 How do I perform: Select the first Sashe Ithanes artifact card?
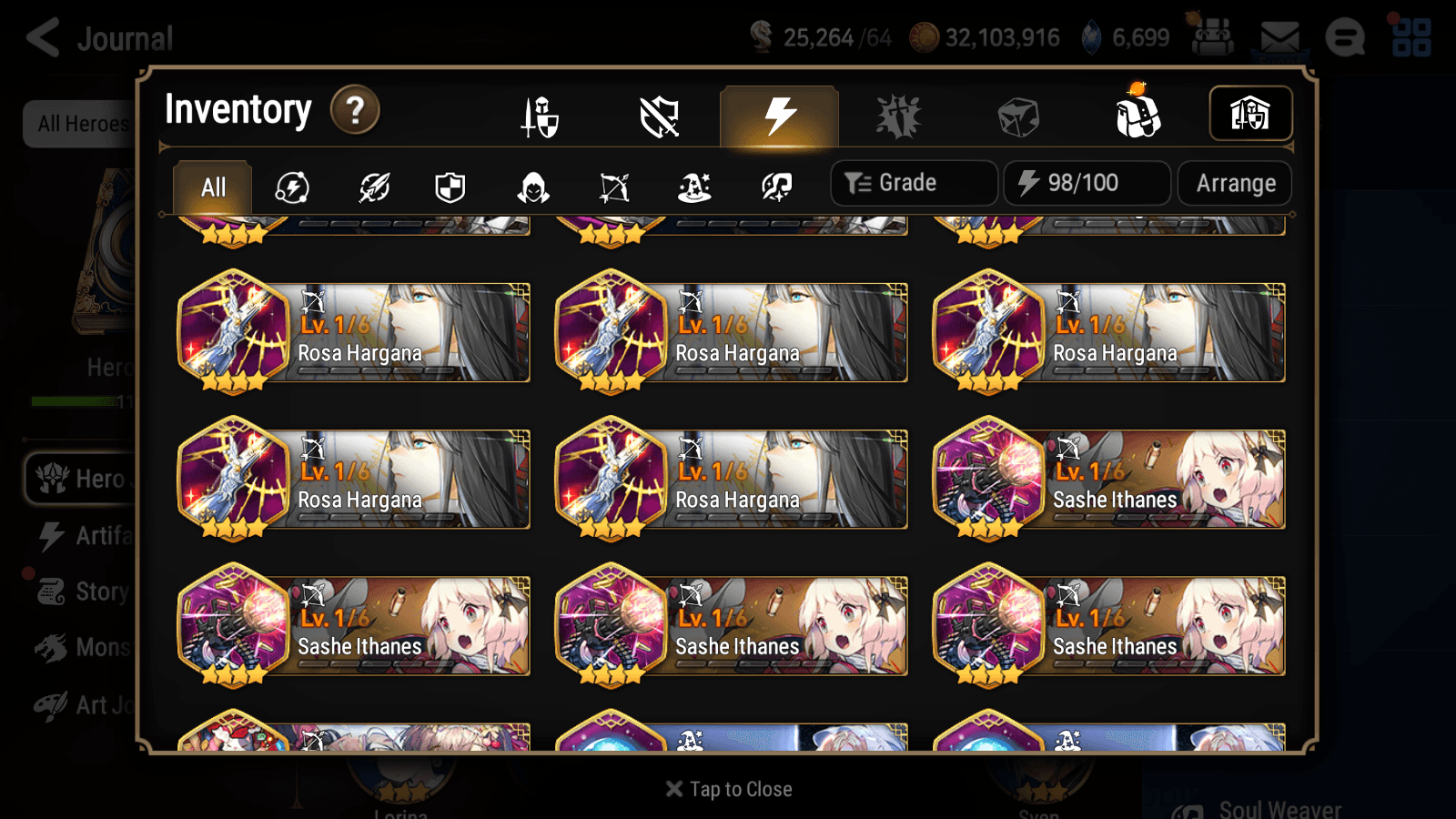pyautogui.click(x=1109, y=479)
